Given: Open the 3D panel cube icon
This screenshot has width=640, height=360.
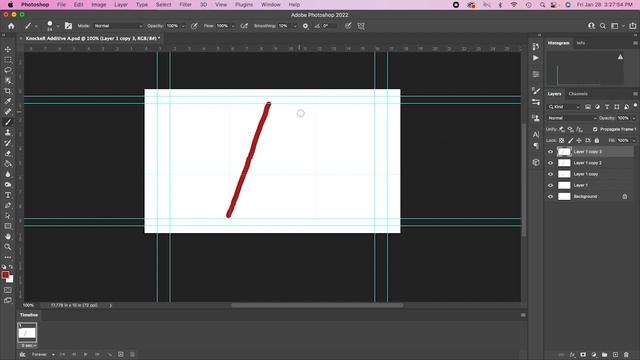Looking at the screenshot, I should coord(536,162).
